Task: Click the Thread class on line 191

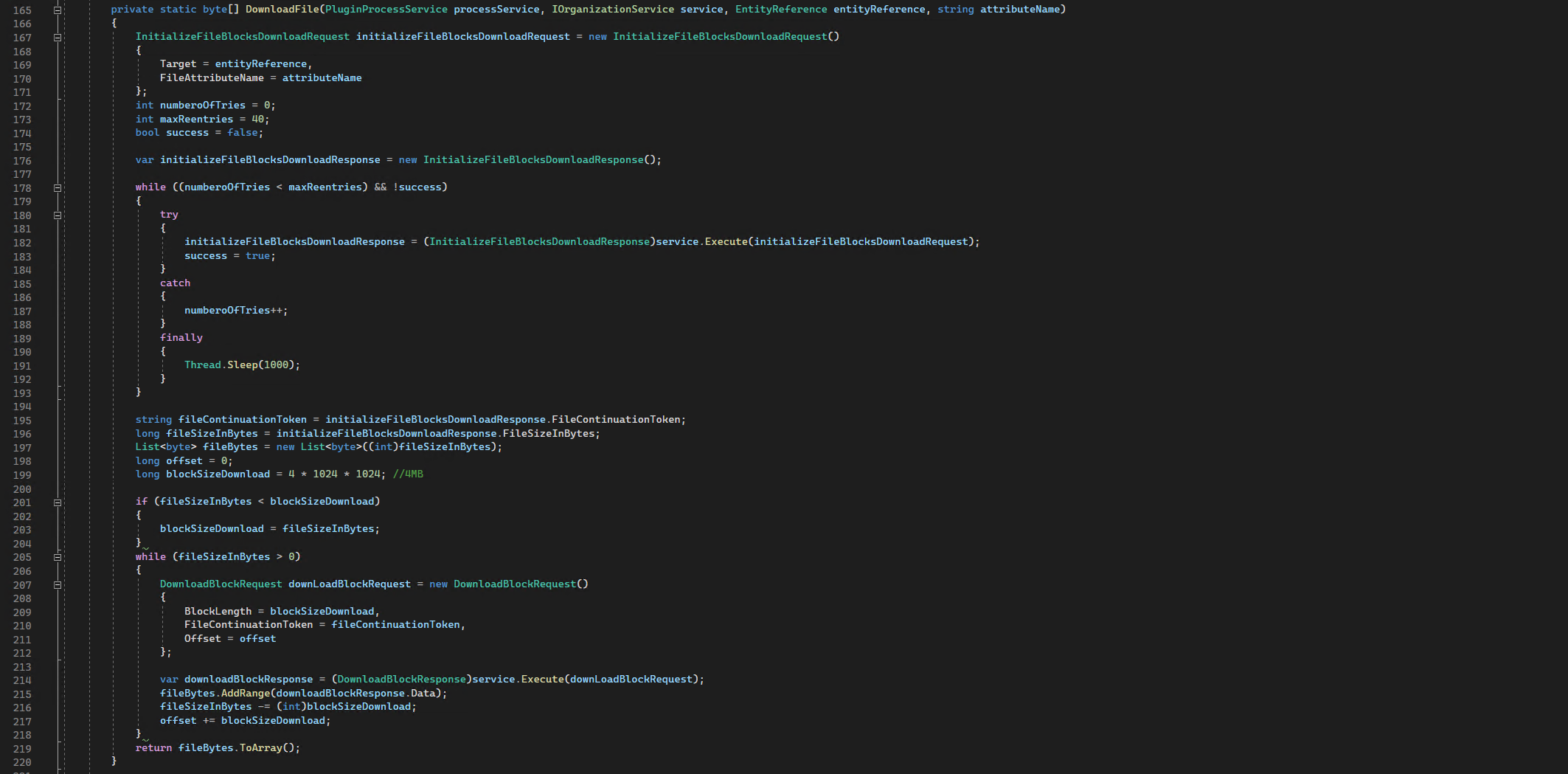Action: (x=203, y=364)
